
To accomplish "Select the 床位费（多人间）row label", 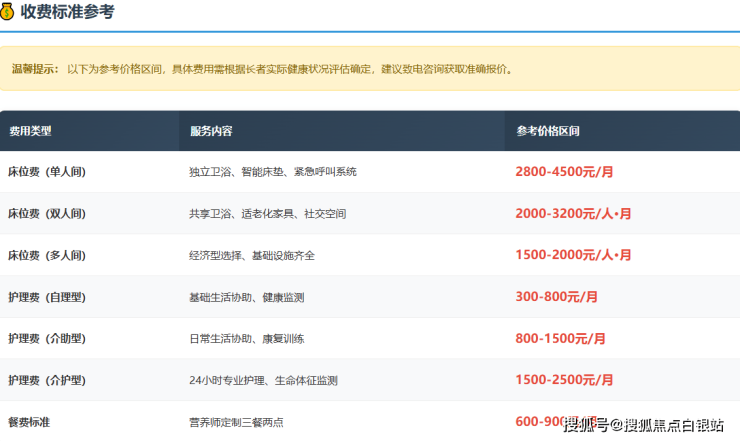I will tap(47, 256).
